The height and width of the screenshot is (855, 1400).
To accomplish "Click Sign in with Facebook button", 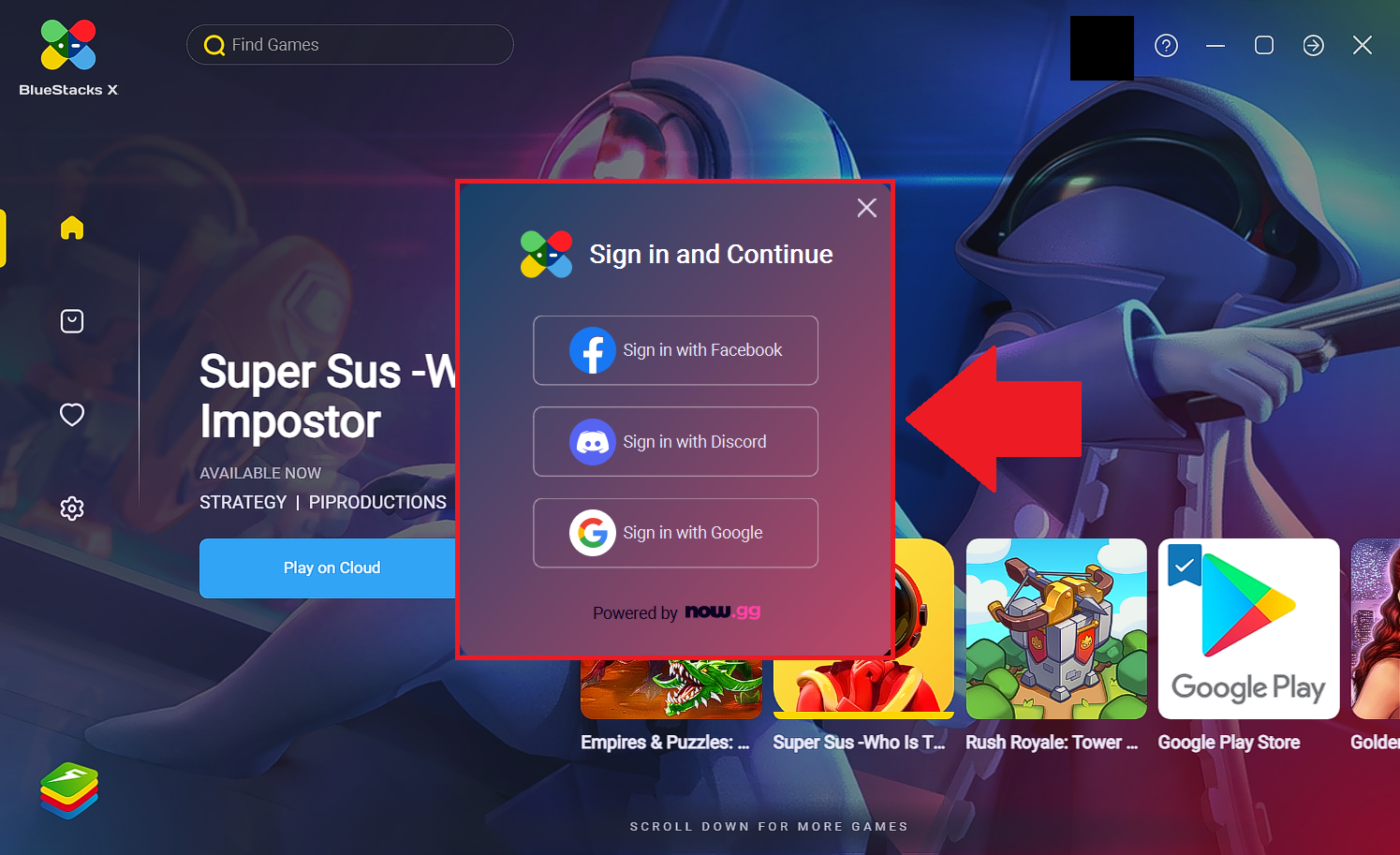I will click(675, 350).
